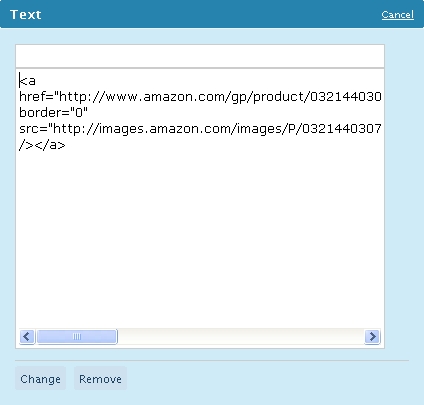Click the number '0321440307' in src line
This screenshot has height=405, width=424.
coord(341,129)
